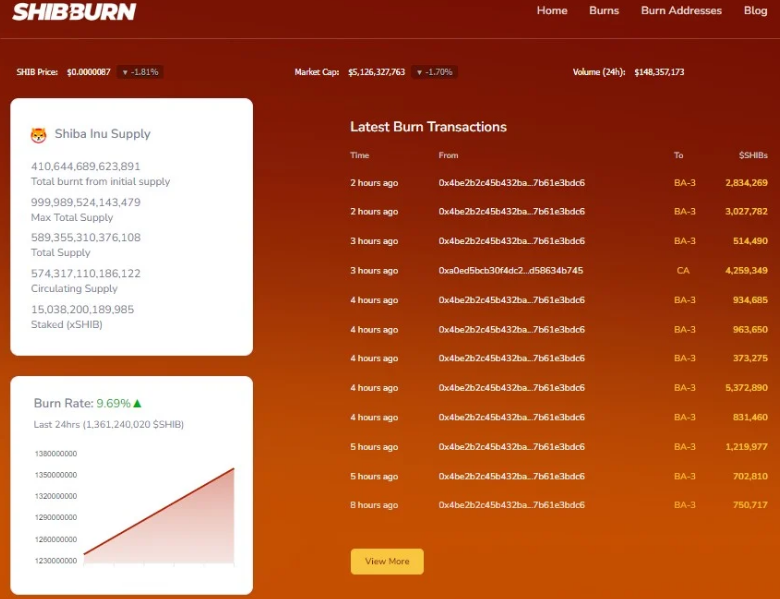780x599 pixels.
Task: Open sender address of 750,717 burn
Action: click(x=511, y=505)
